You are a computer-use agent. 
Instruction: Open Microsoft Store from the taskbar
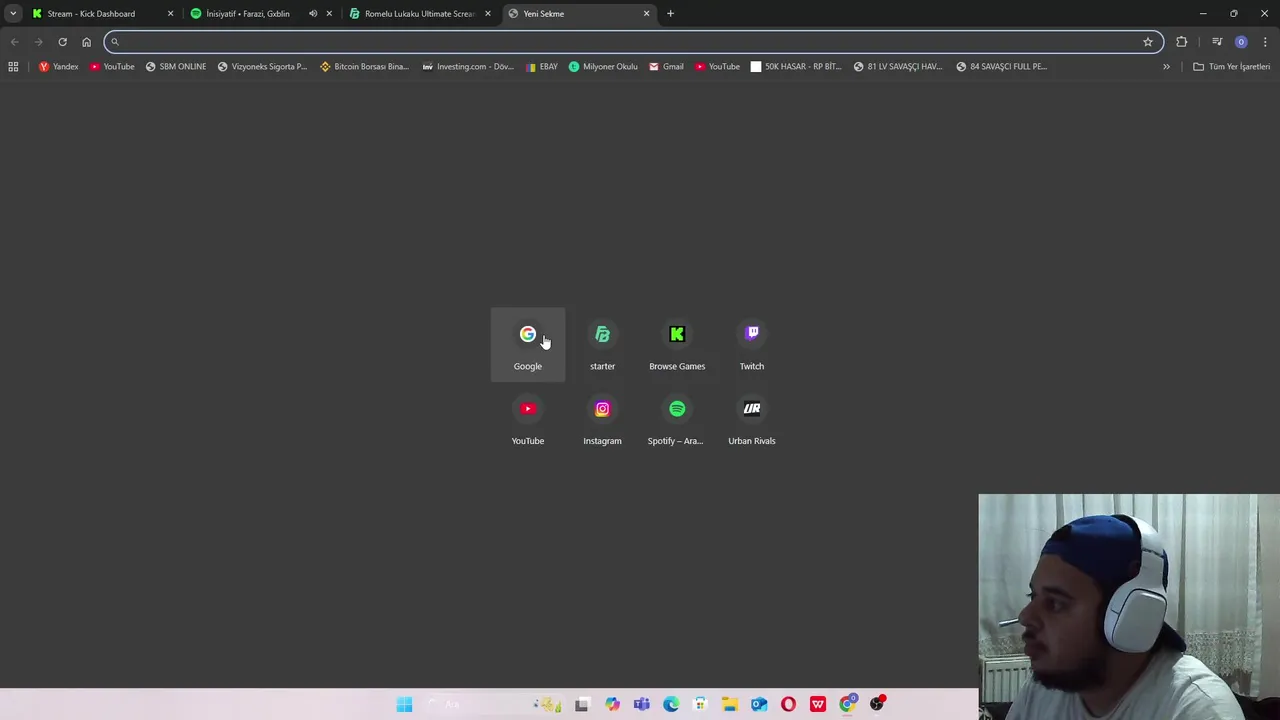(700, 704)
